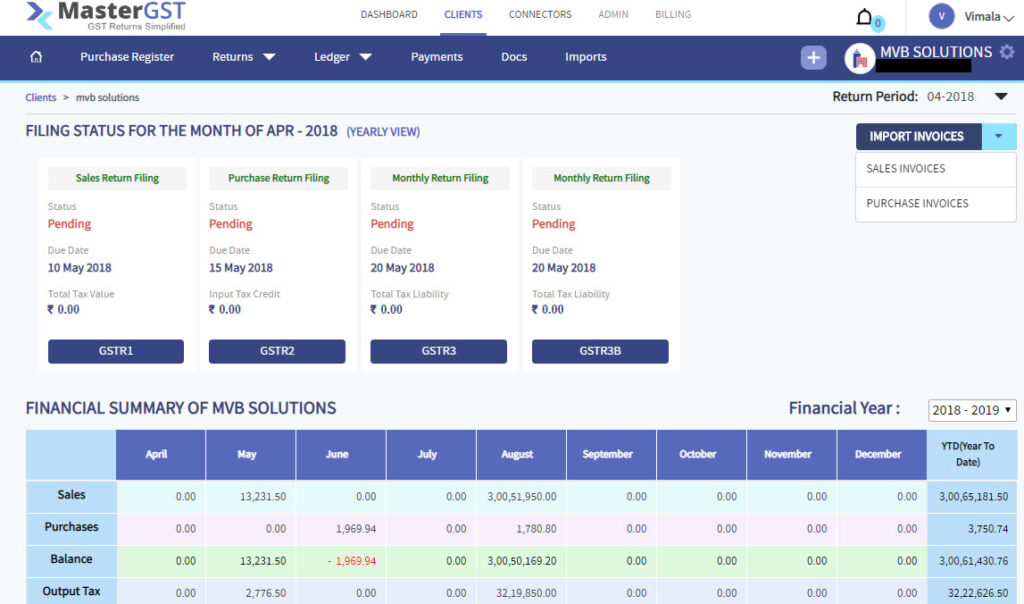Open the Connectors section

click(540, 14)
